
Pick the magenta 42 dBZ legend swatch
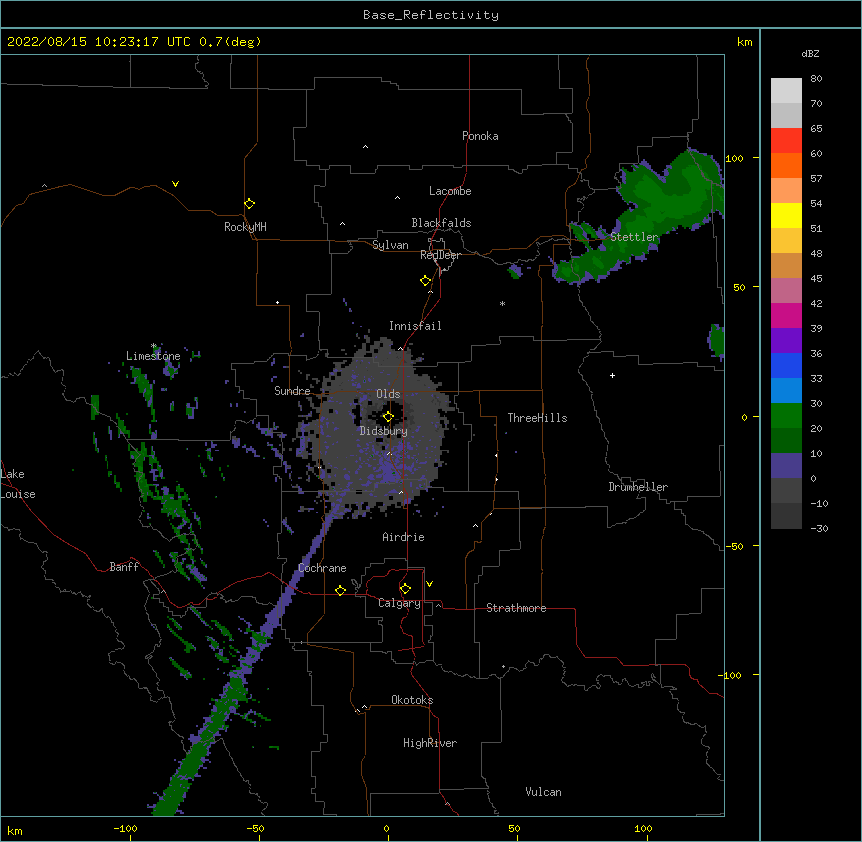(786, 315)
